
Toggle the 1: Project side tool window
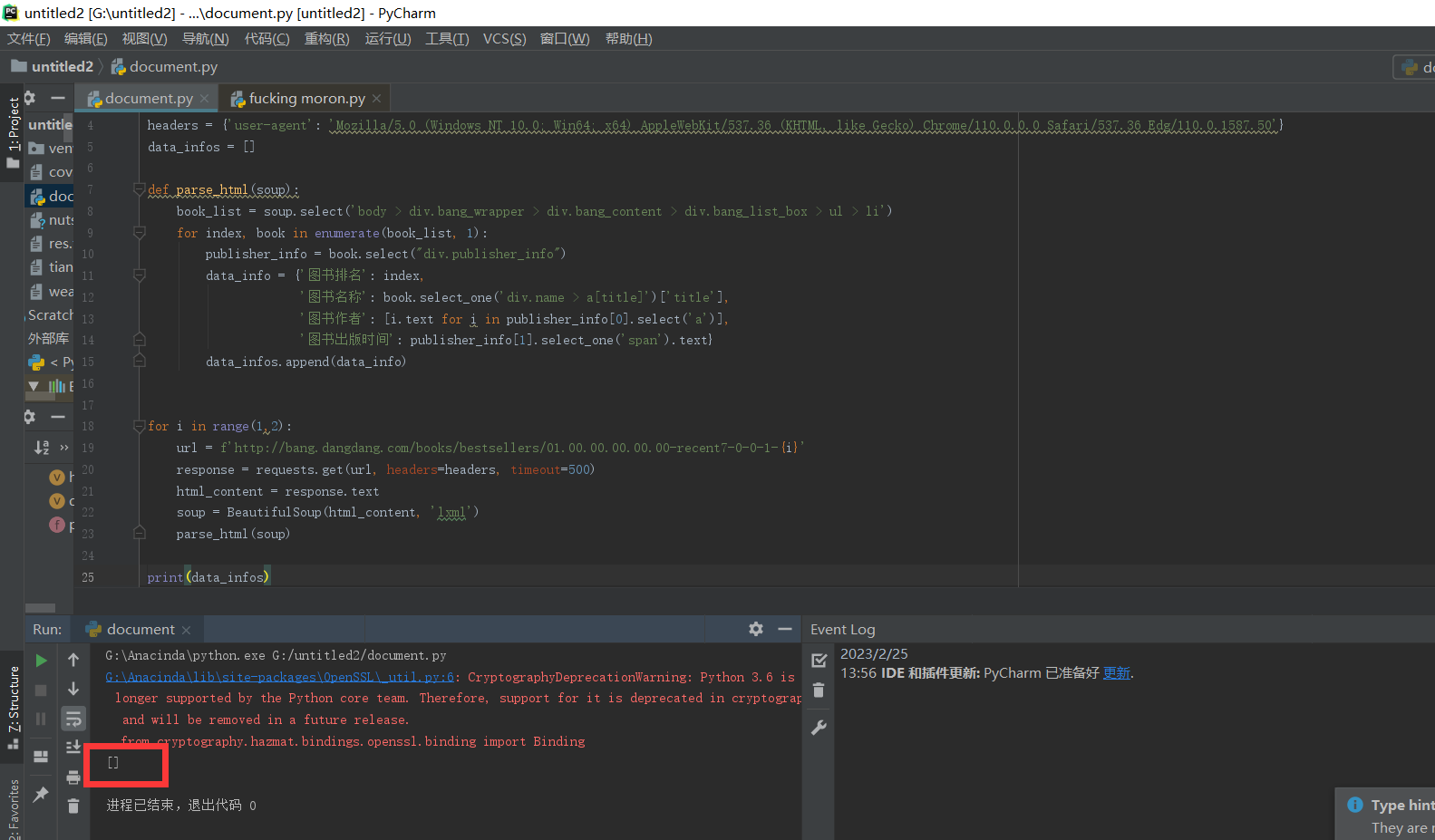pos(13,131)
